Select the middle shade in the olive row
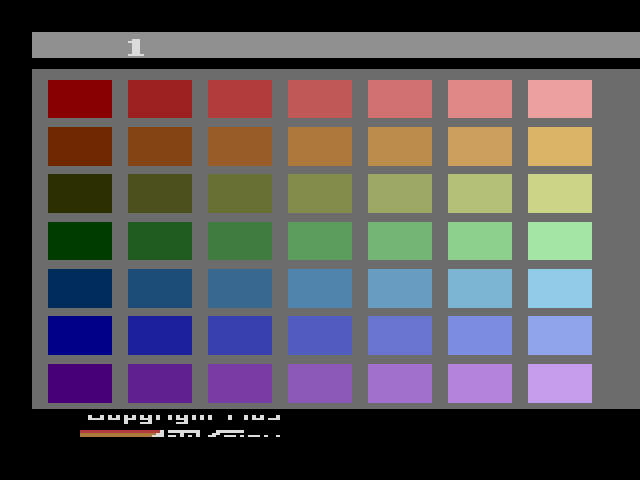 320,193
